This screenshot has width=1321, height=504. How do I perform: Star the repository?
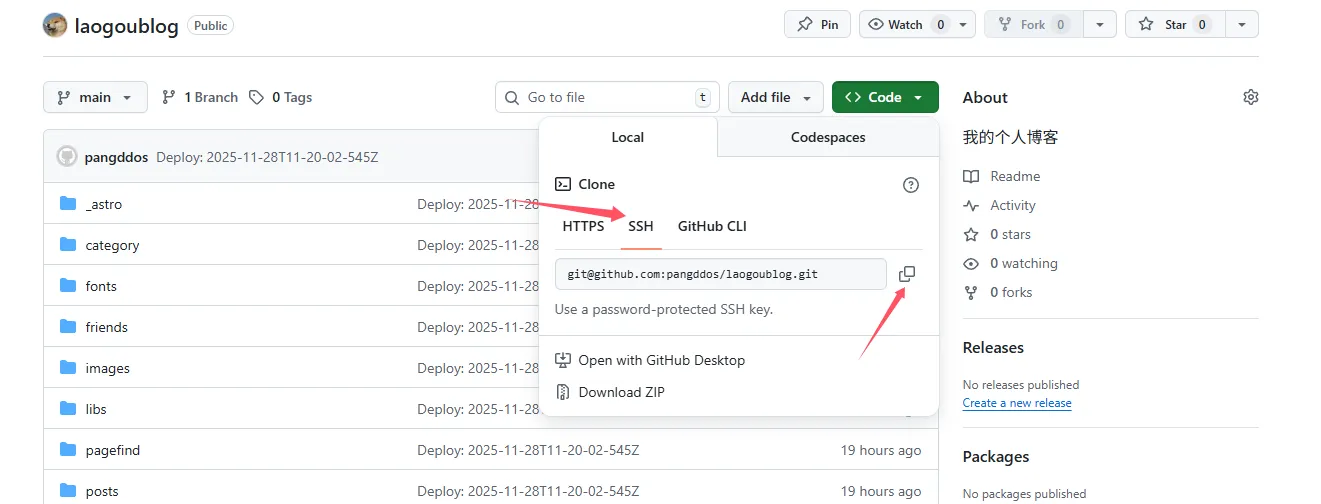(x=1176, y=25)
